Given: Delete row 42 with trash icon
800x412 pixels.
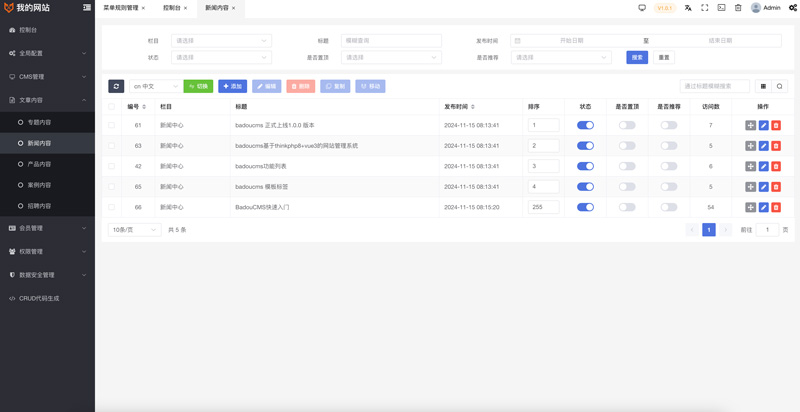Looking at the screenshot, I should [x=776, y=166].
